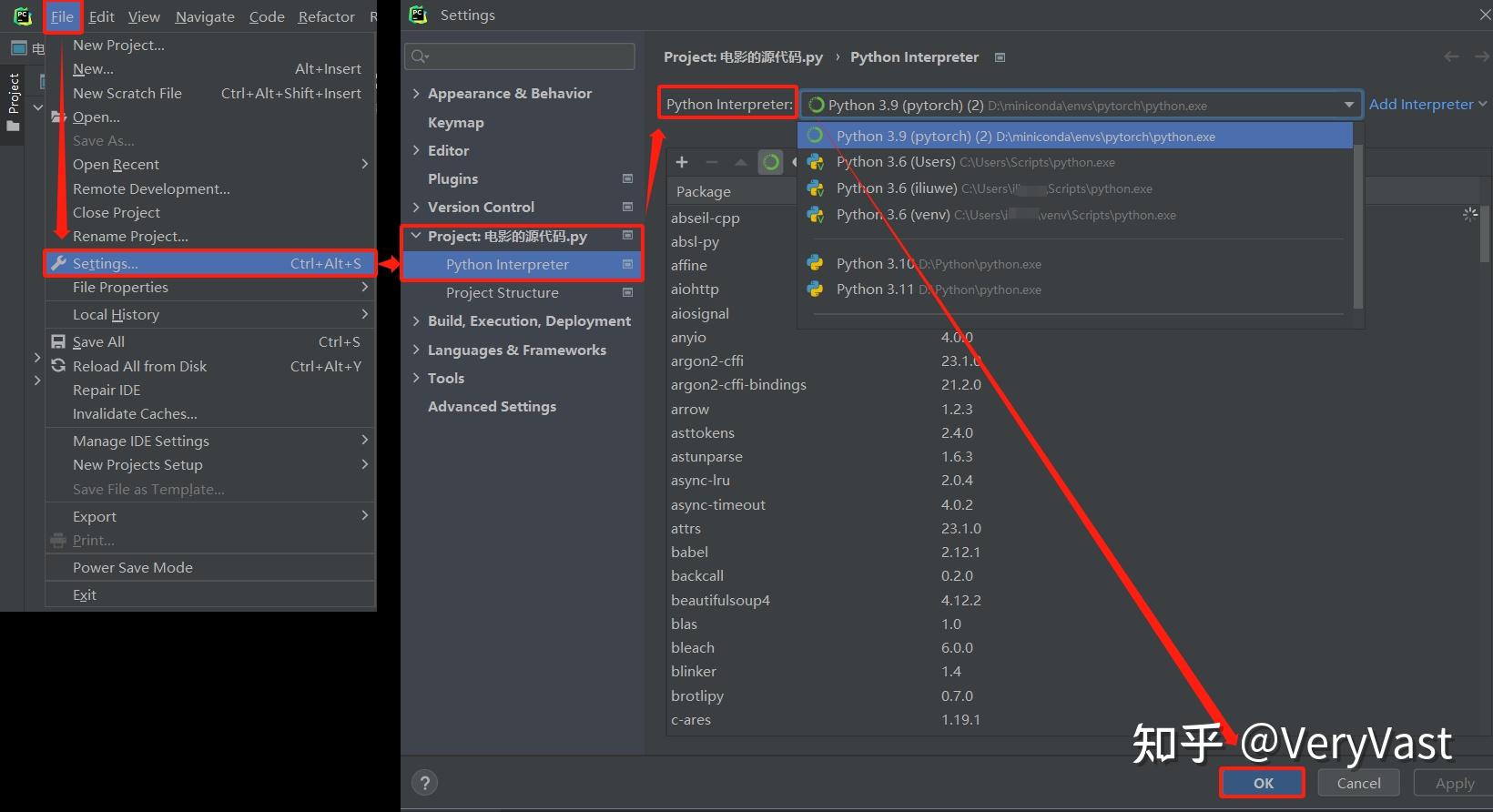1493x812 pixels.
Task: Open the Python Interpreter combo box arrow
Action: coord(1348,105)
